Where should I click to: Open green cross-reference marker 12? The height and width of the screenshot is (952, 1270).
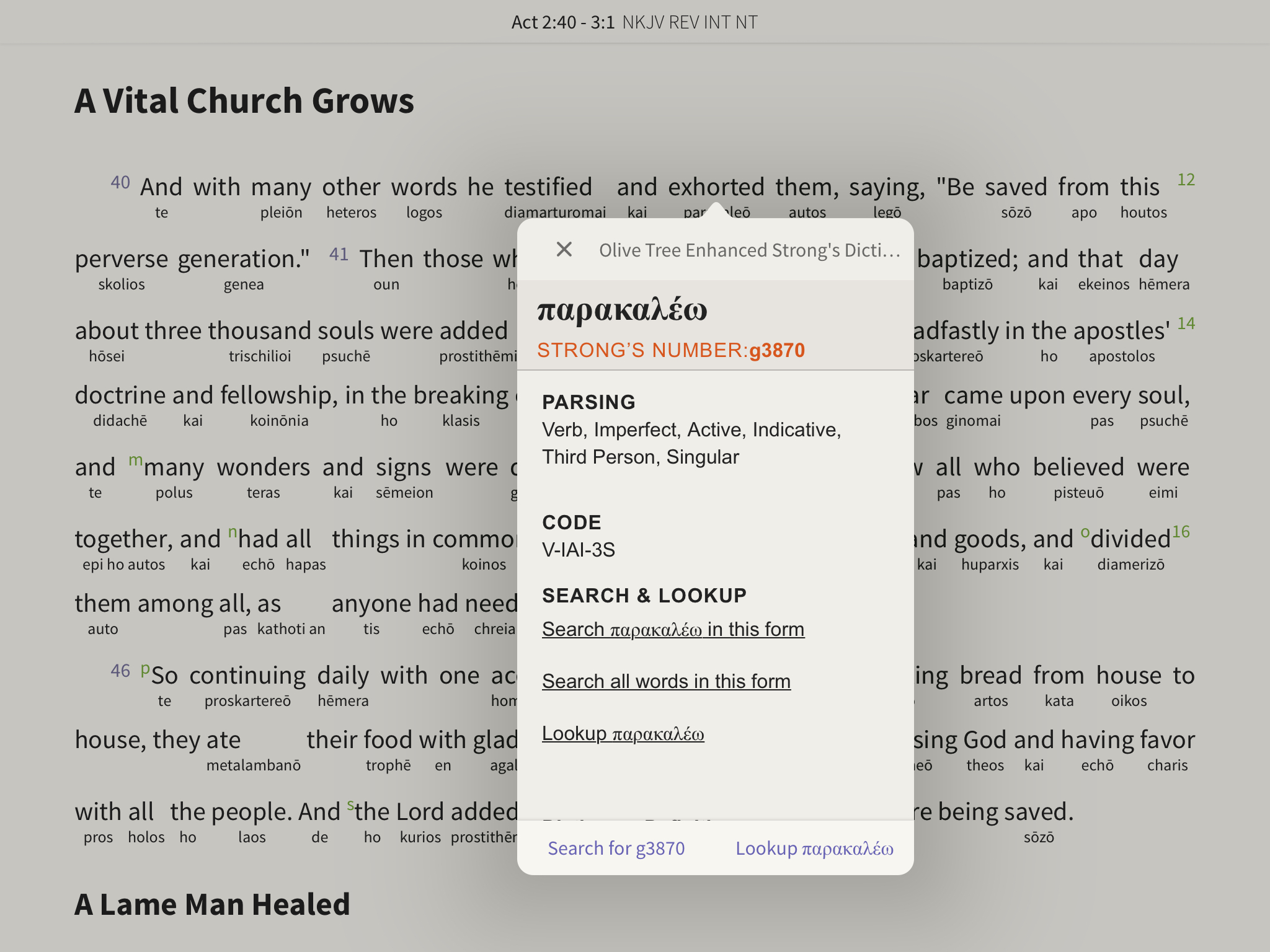[x=1186, y=180]
